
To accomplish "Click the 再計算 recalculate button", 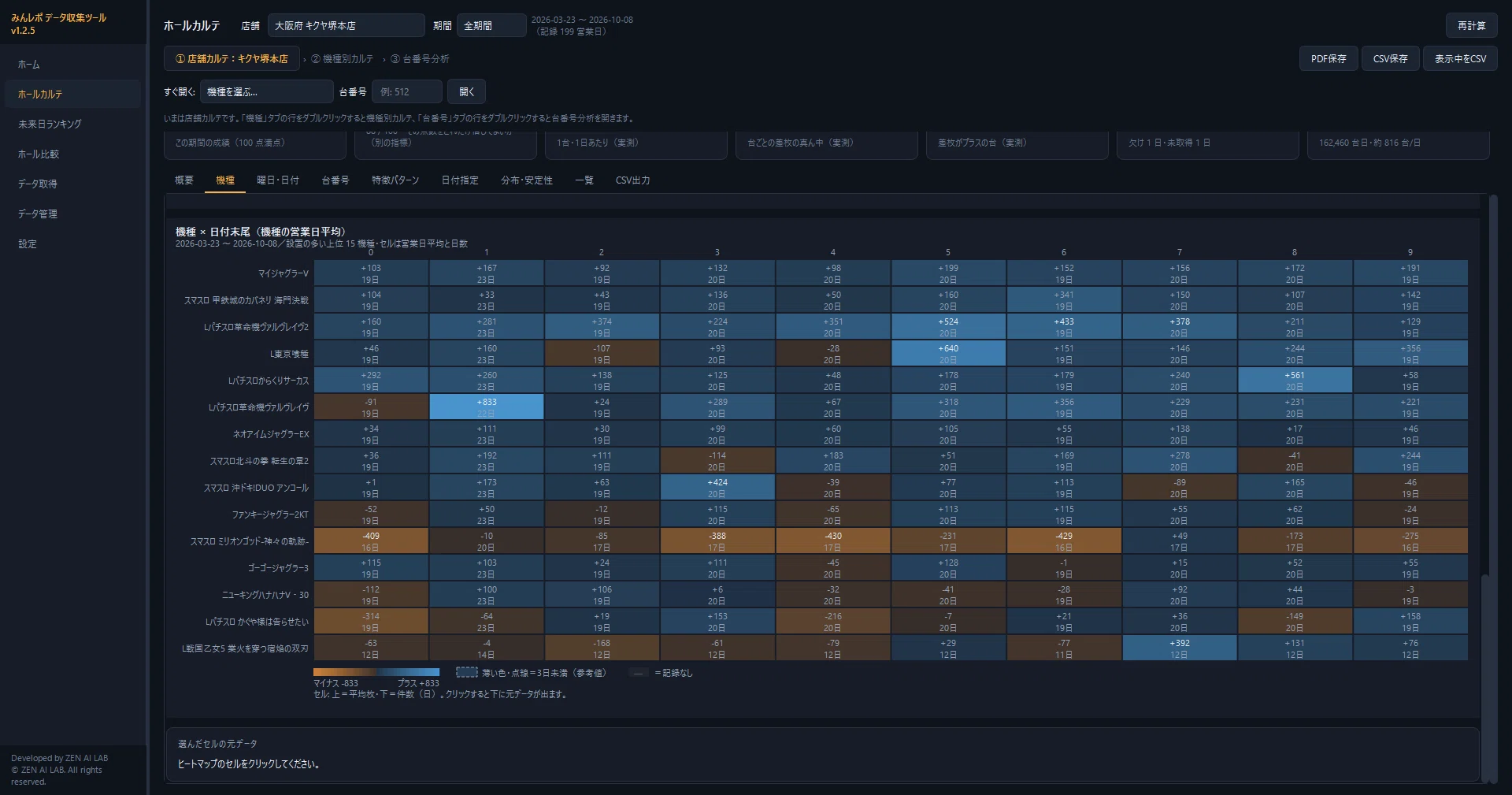I will pos(1471,25).
